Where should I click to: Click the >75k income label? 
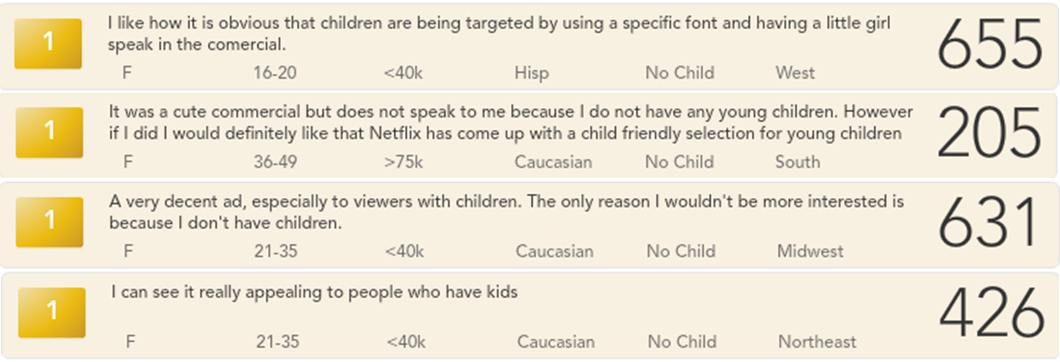(404, 162)
